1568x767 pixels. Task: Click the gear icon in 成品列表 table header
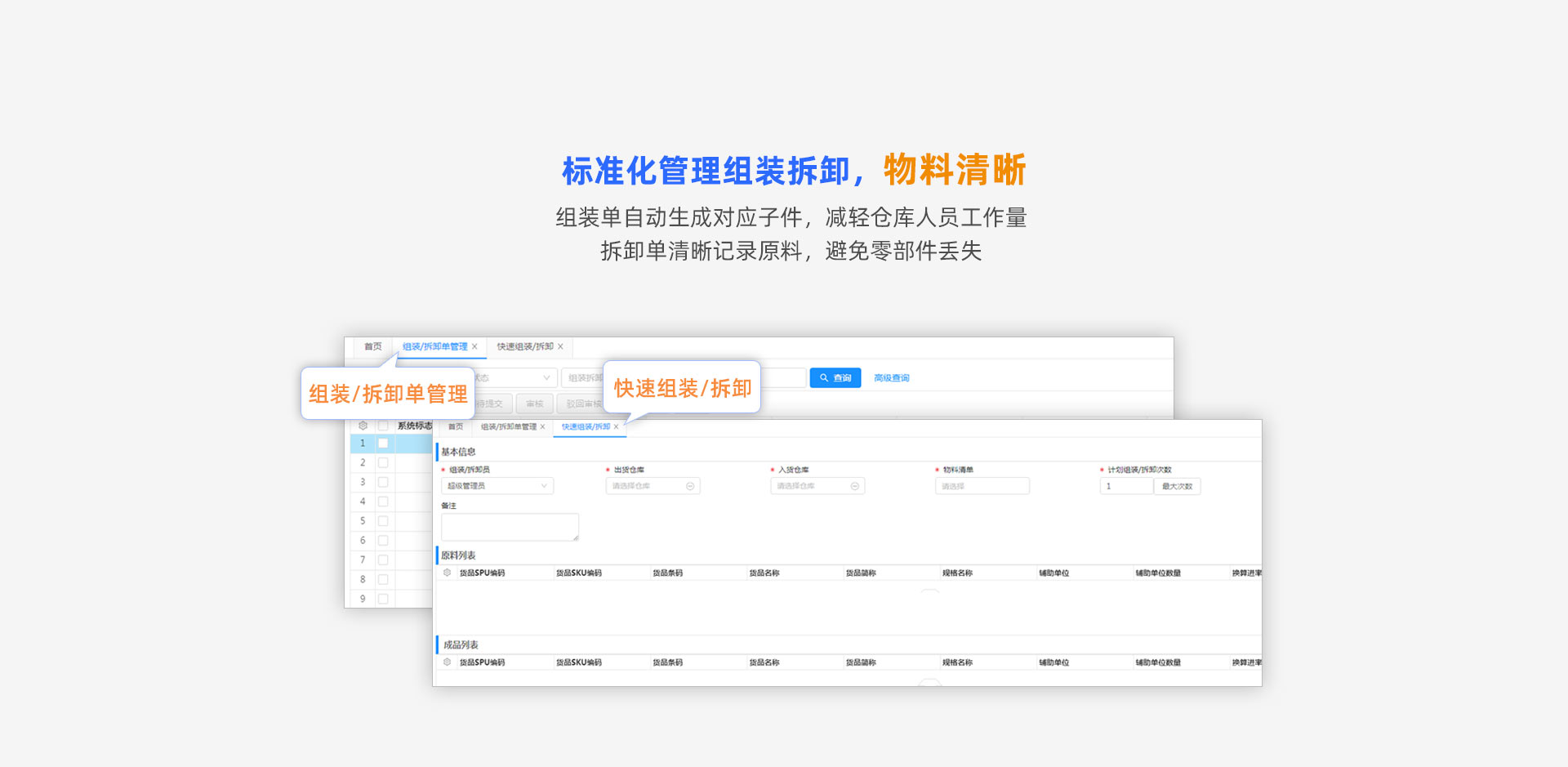pyautogui.click(x=447, y=662)
